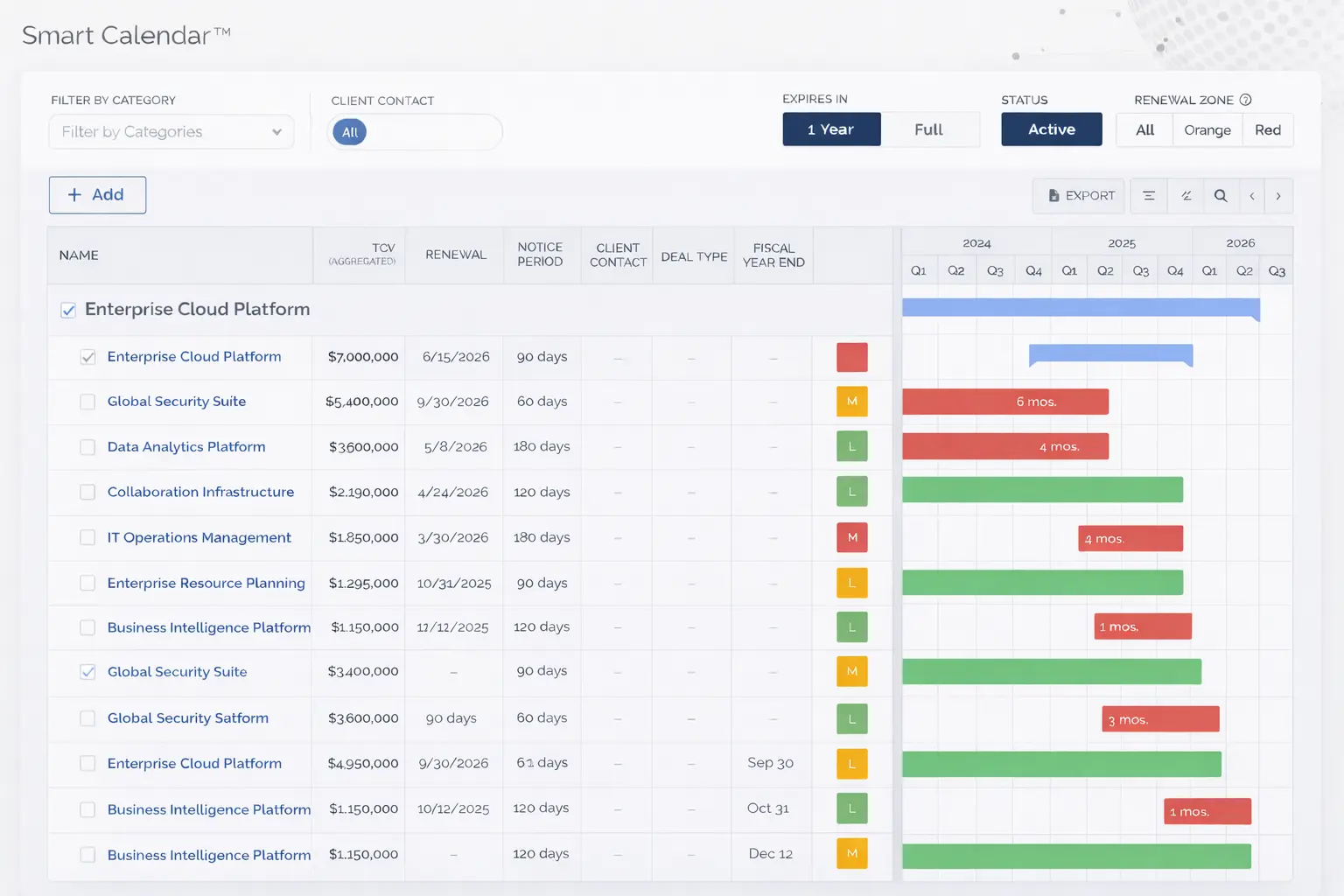The image size is (1344, 896).
Task: Navigate forward using the right chevron icon
Action: click(1278, 196)
